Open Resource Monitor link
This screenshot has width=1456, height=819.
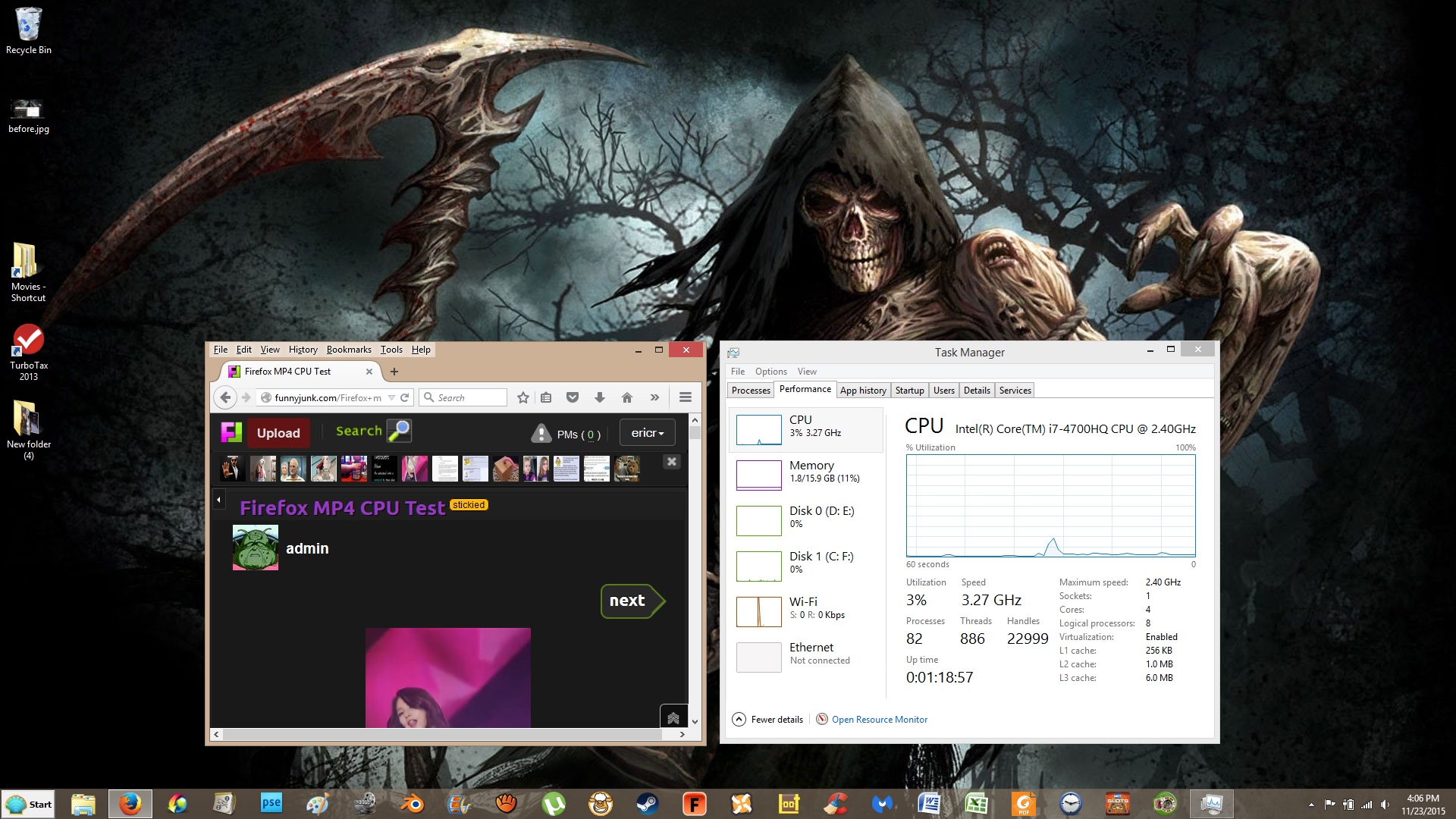[879, 720]
